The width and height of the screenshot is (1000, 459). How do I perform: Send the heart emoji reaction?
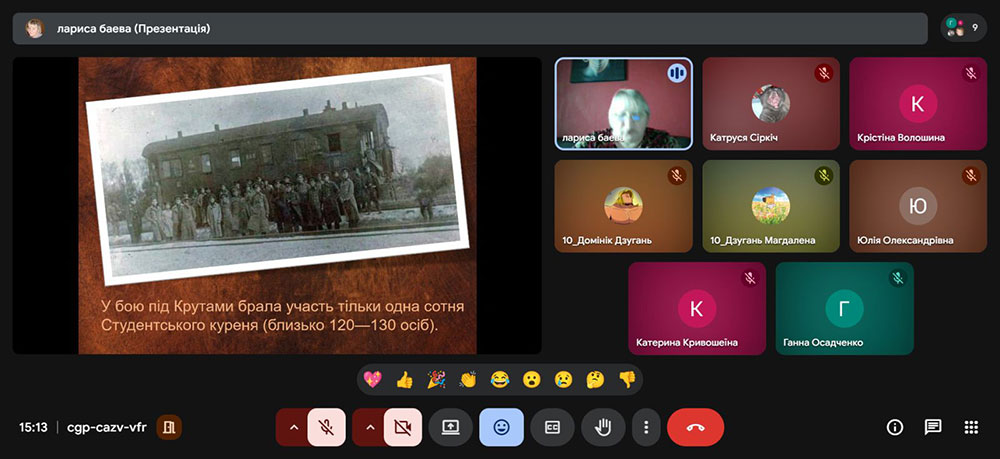(372, 379)
